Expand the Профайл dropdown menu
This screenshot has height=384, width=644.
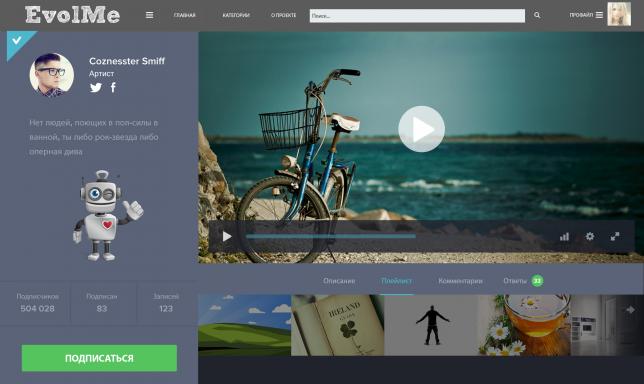tap(586, 15)
